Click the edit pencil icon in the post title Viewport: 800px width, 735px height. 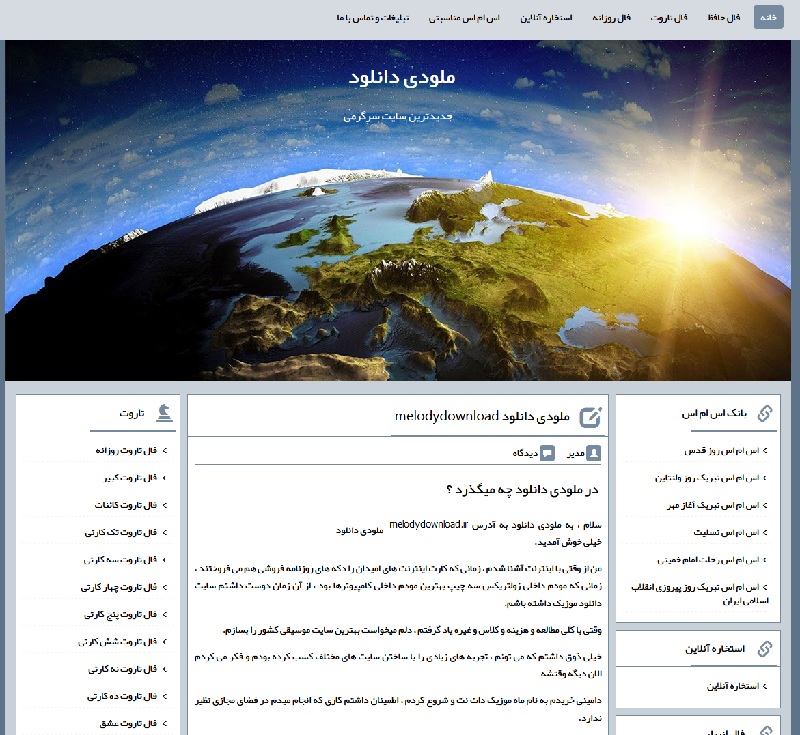591,417
